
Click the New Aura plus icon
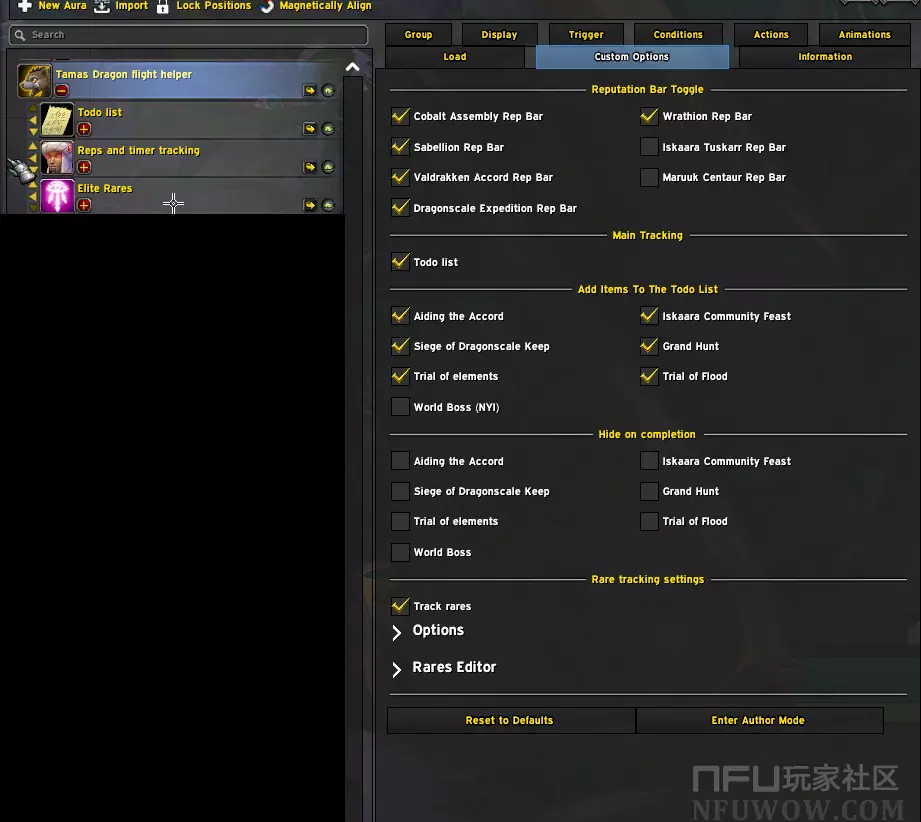[x=25, y=6]
